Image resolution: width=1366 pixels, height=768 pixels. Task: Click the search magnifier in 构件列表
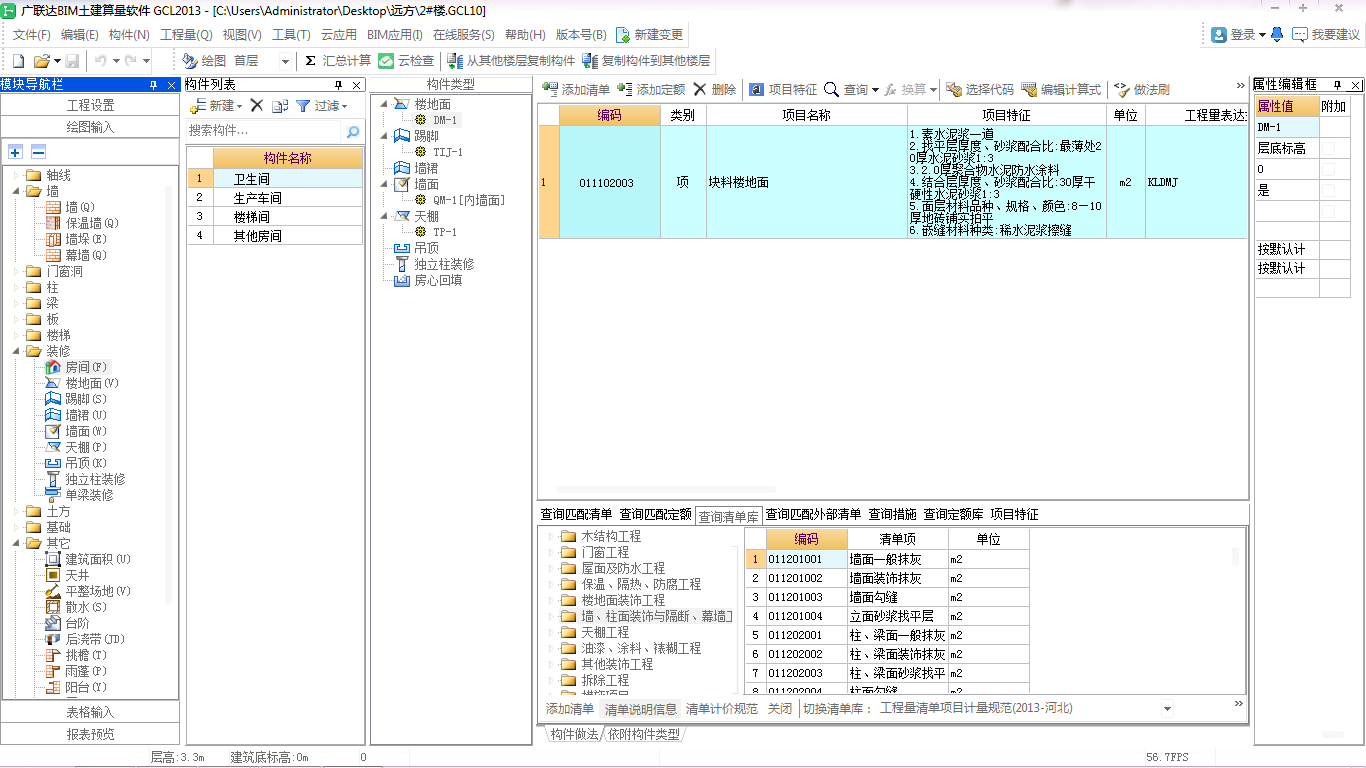tap(352, 131)
